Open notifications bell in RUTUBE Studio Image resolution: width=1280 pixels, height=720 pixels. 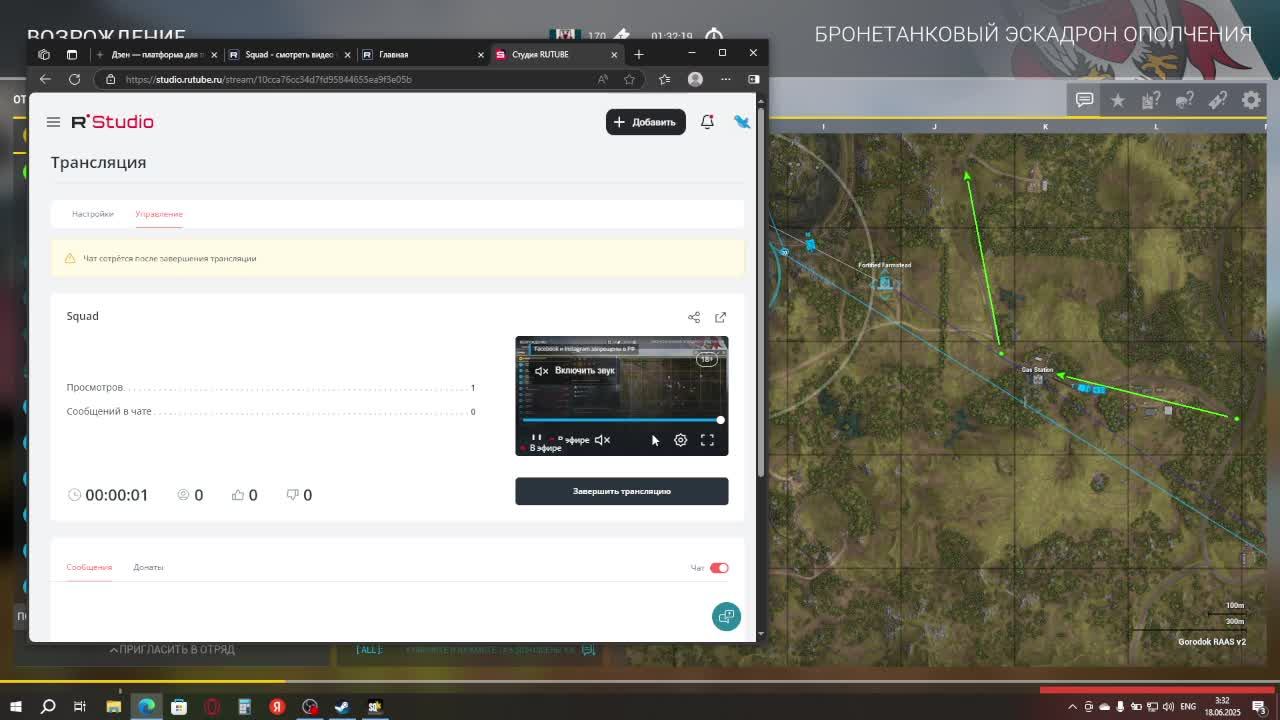coord(707,122)
